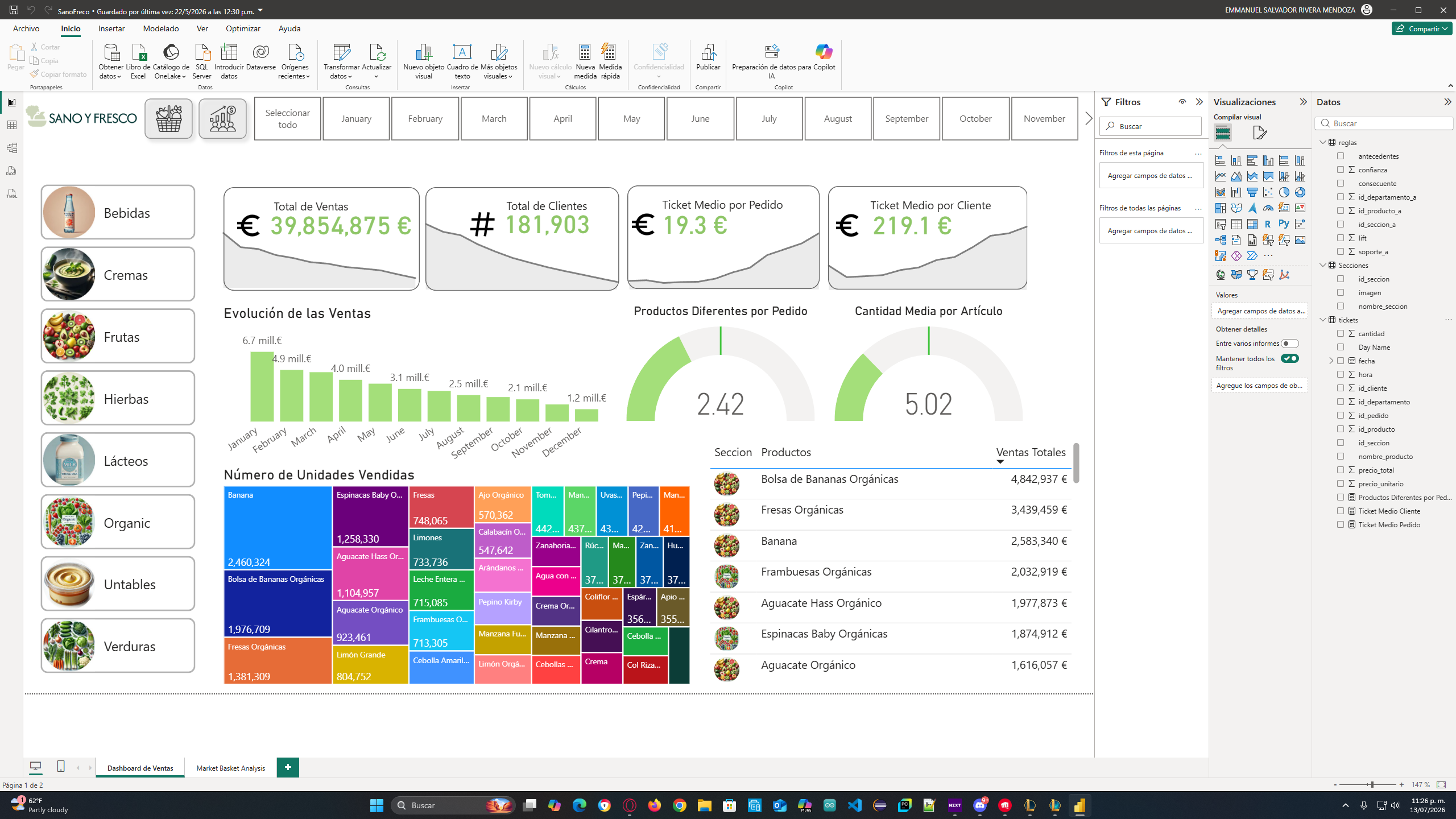This screenshot has width=1456, height=819.
Task: Filter by the Frutas section
Action: 118,336
